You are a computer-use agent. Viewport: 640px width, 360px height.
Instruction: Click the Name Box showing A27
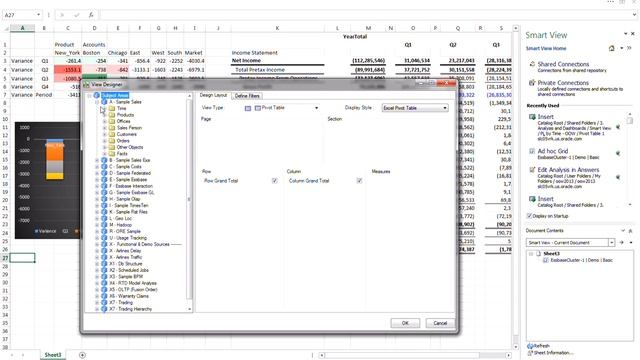tap(20, 15)
